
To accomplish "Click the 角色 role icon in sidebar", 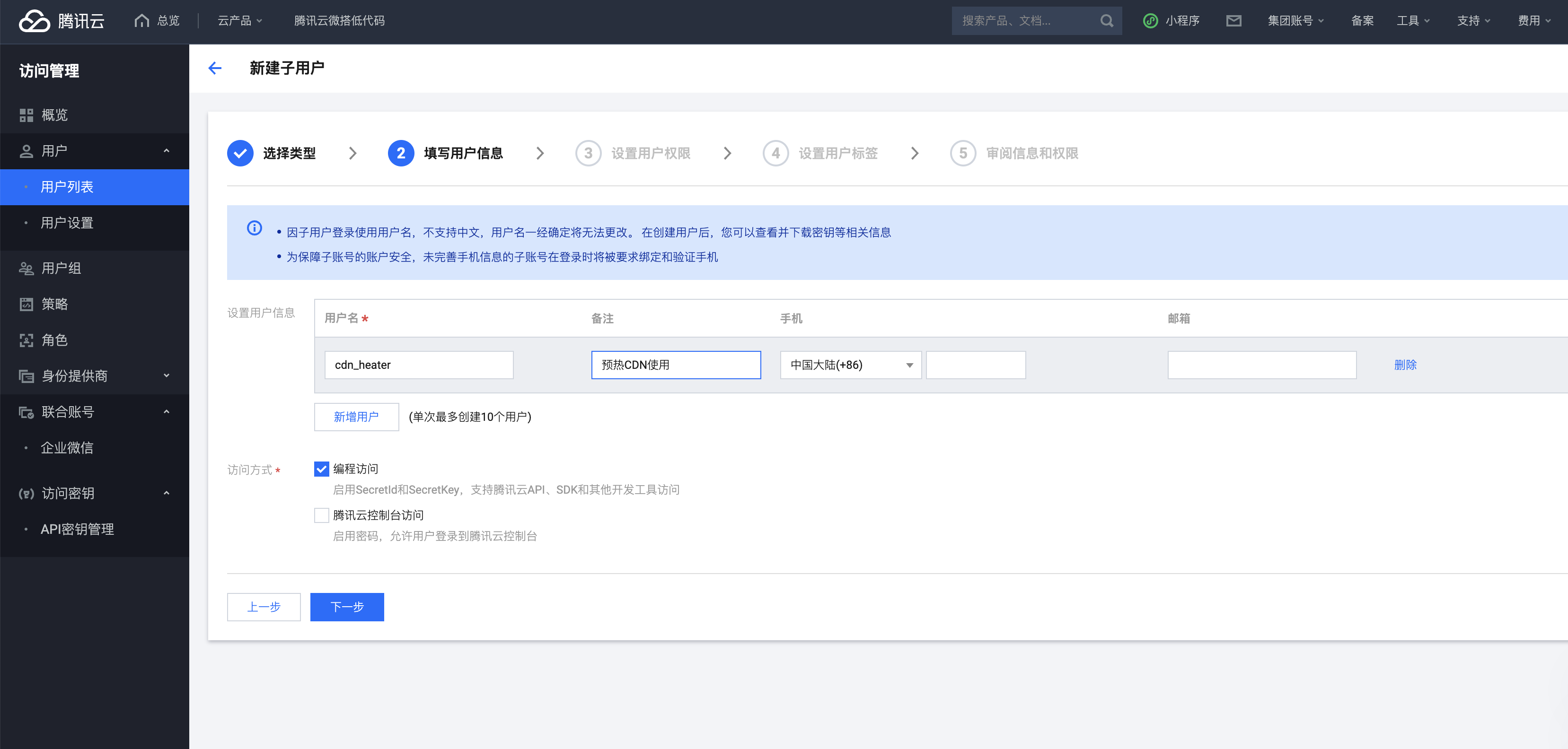I will (x=26, y=340).
